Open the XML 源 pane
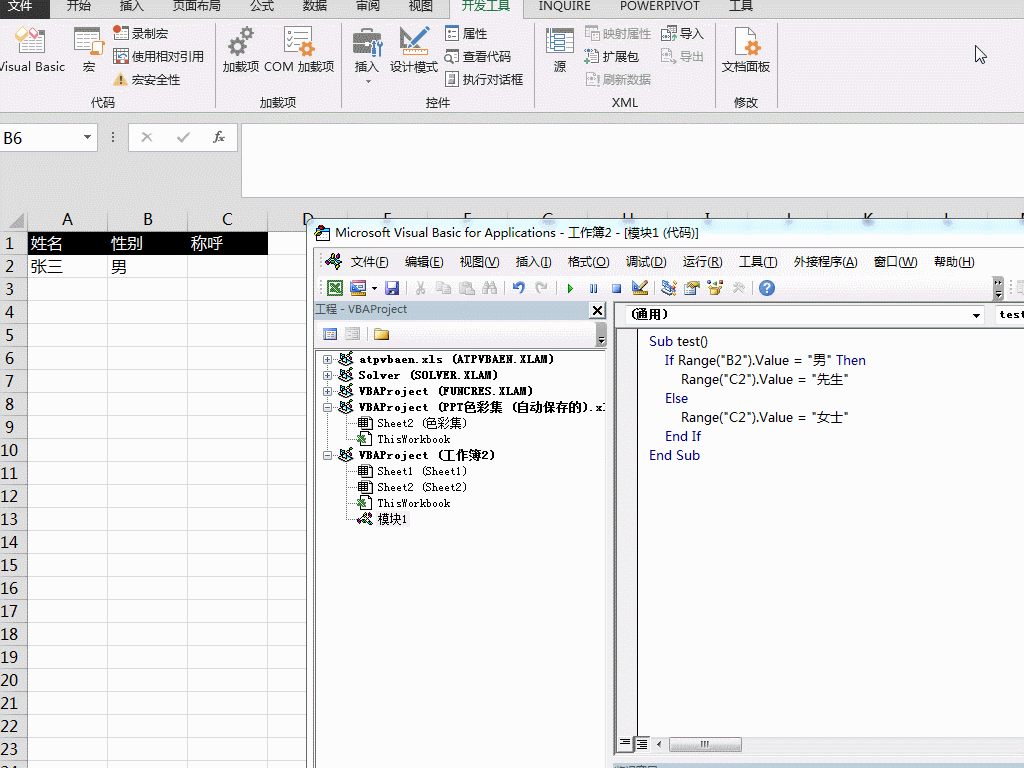1024x768 pixels. (x=560, y=50)
